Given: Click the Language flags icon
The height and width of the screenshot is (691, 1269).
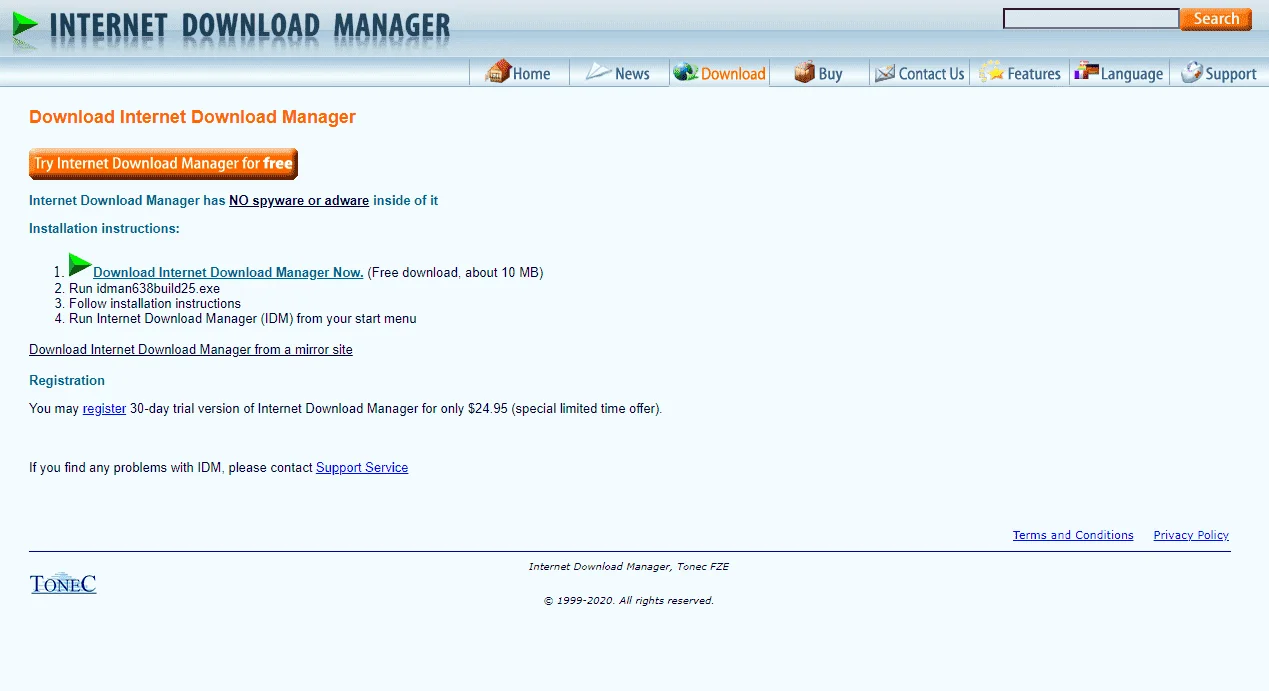Looking at the screenshot, I should [1086, 71].
